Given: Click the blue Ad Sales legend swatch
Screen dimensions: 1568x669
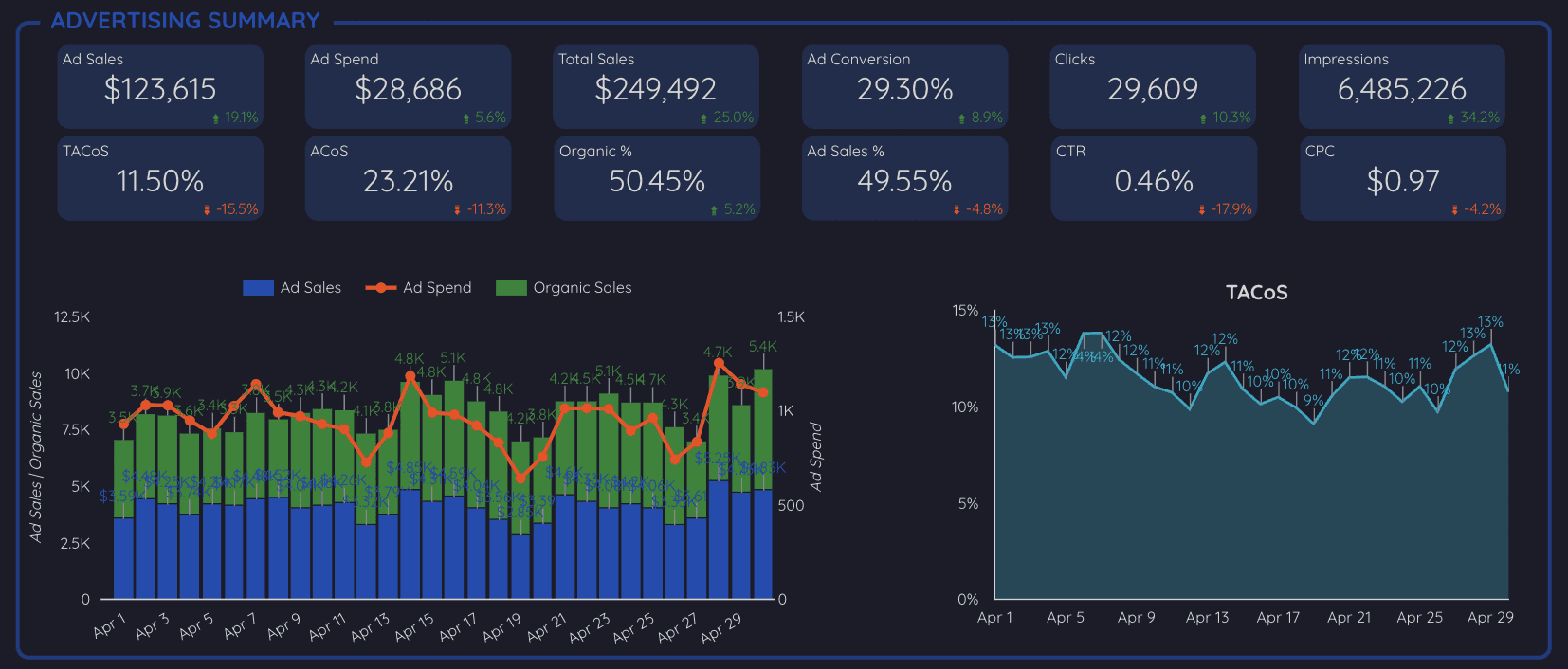Looking at the screenshot, I should 258,288.
